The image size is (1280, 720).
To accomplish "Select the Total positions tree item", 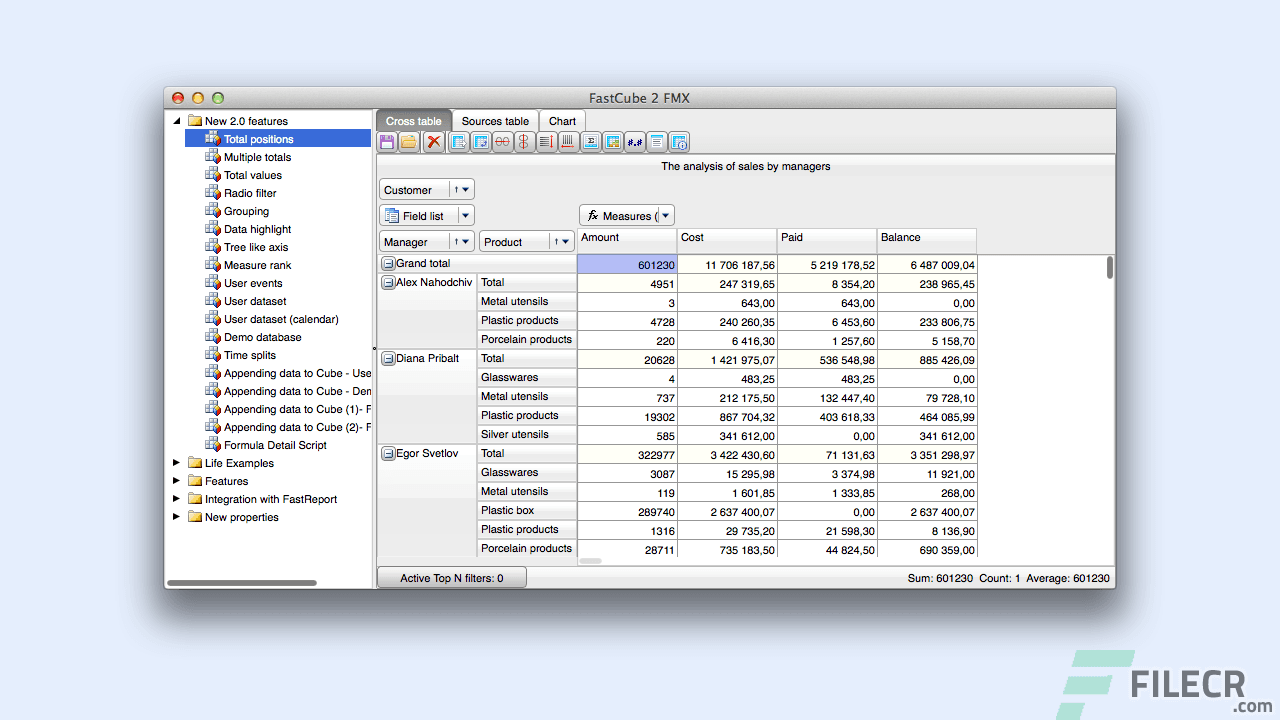I will click(278, 139).
